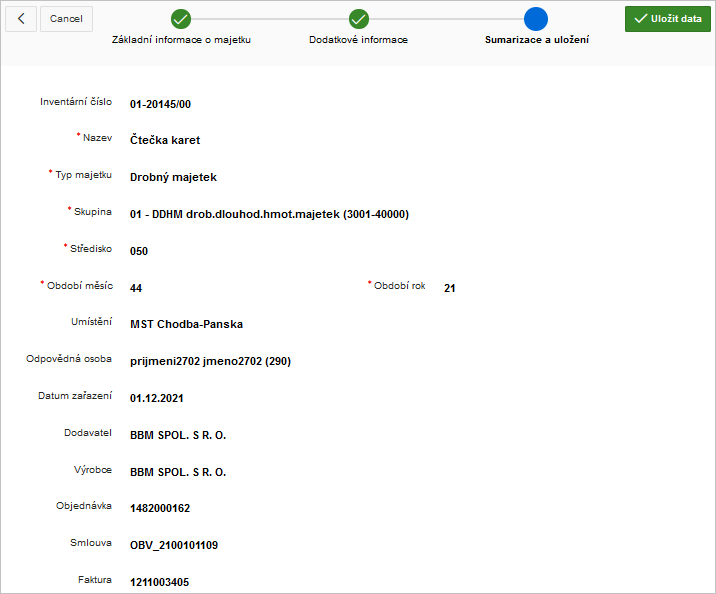The width and height of the screenshot is (716, 594).
Task: Click inventory number value 01-20145/00
Action: click(160, 104)
